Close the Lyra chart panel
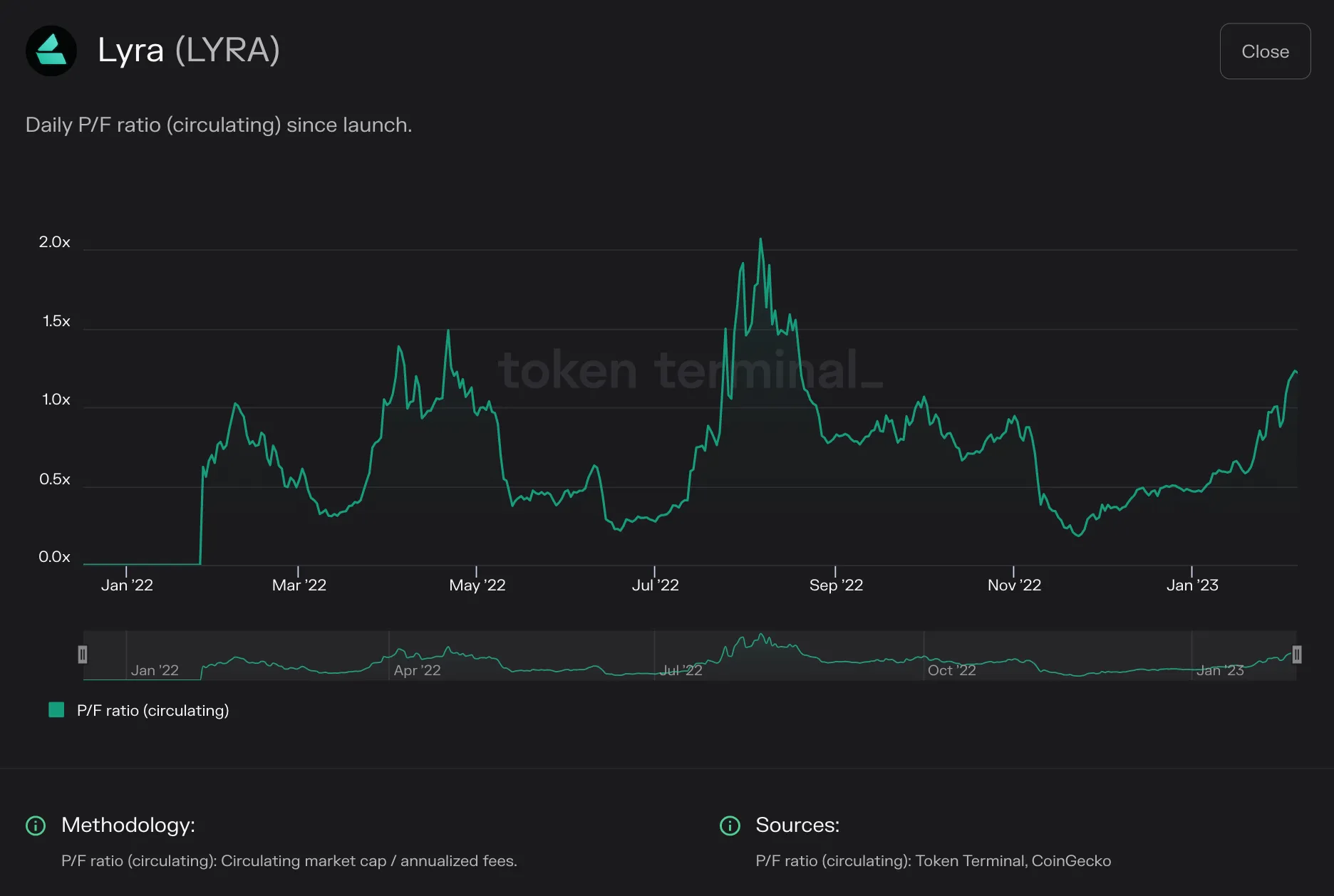This screenshot has width=1334, height=896. point(1265,51)
